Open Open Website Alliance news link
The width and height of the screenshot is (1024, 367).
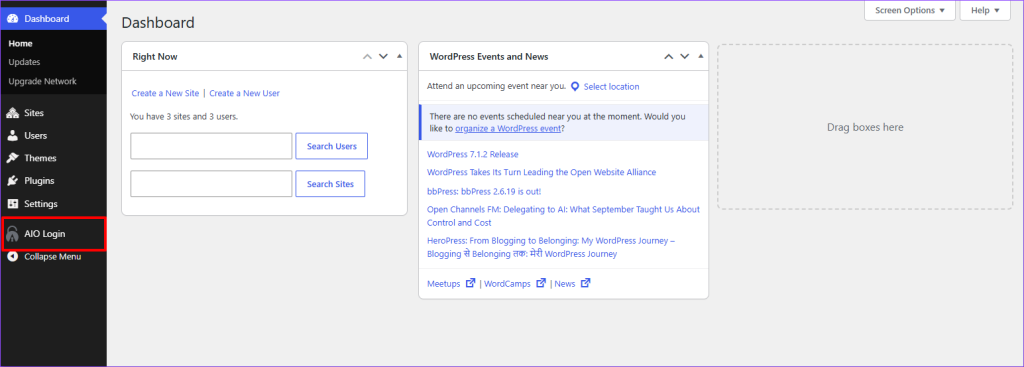tap(541, 172)
